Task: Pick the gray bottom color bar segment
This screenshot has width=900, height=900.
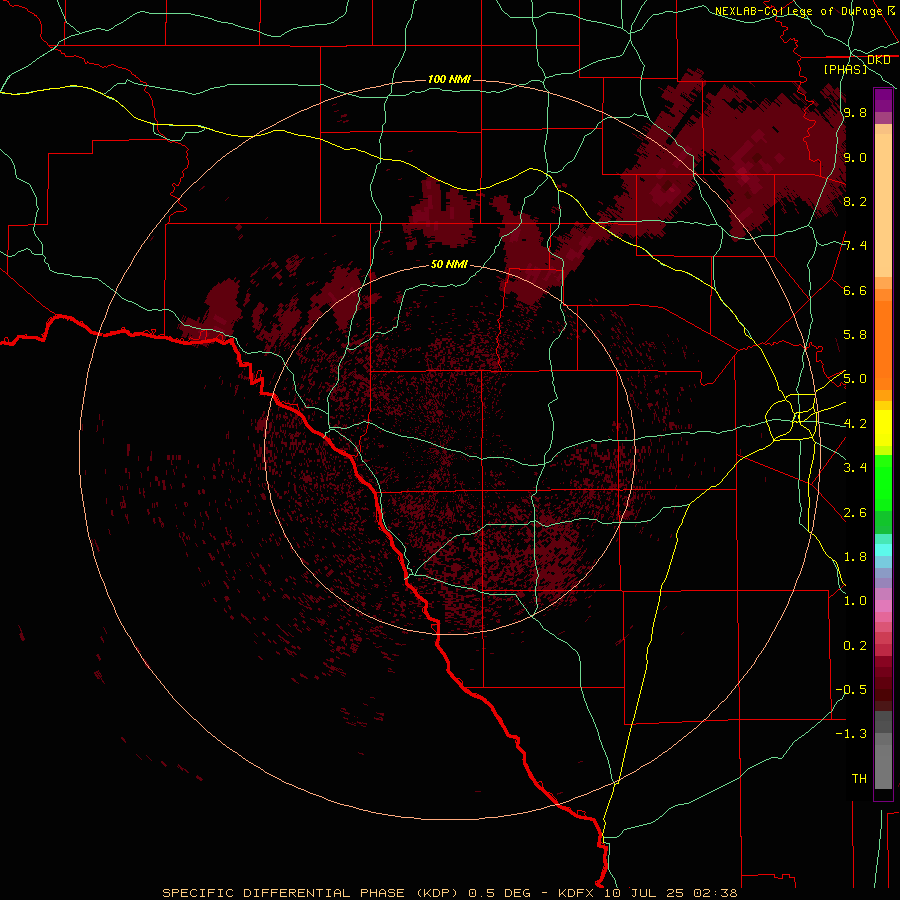Action: pyautogui.click(x=883, y=766)
